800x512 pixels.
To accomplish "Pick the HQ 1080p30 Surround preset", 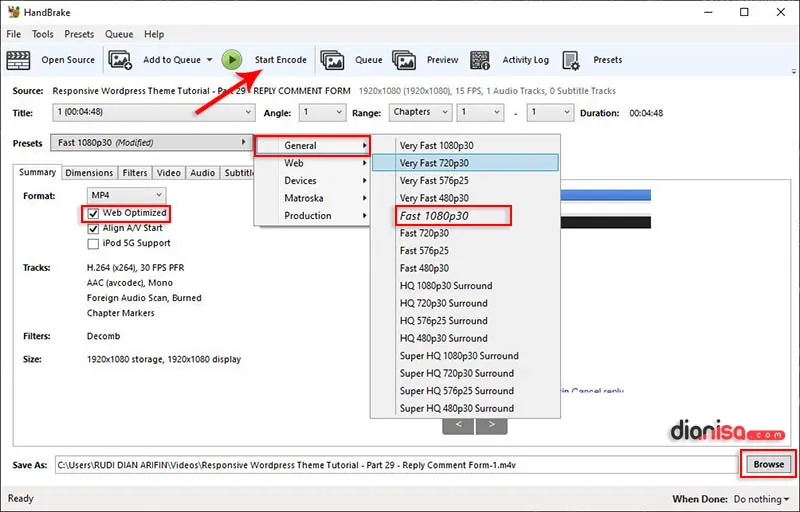I will 465,286.
